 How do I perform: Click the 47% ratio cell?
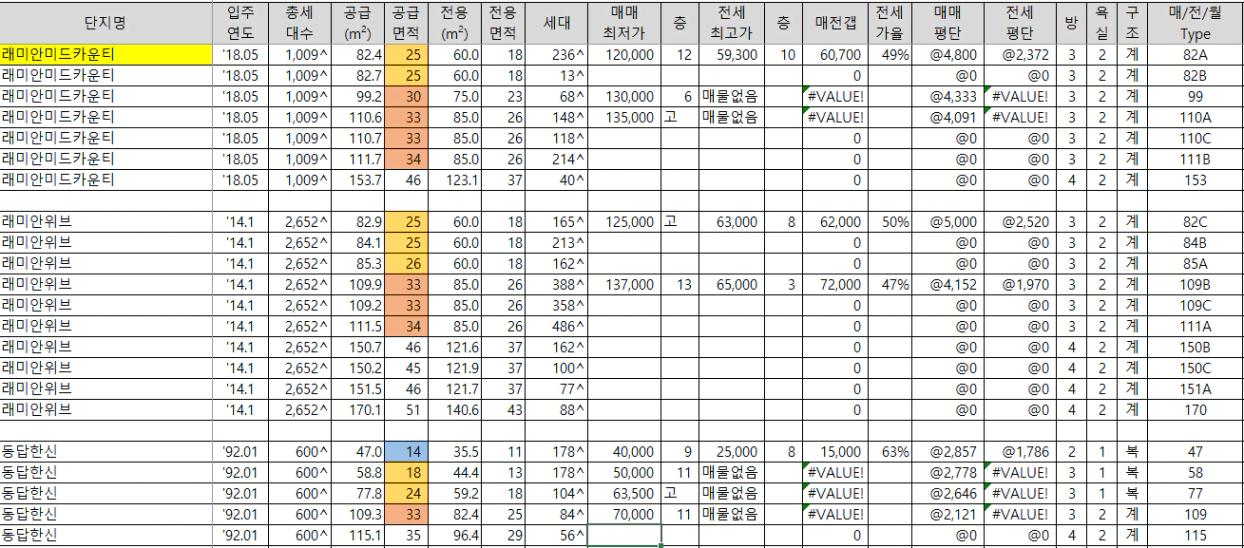point(889,285)
